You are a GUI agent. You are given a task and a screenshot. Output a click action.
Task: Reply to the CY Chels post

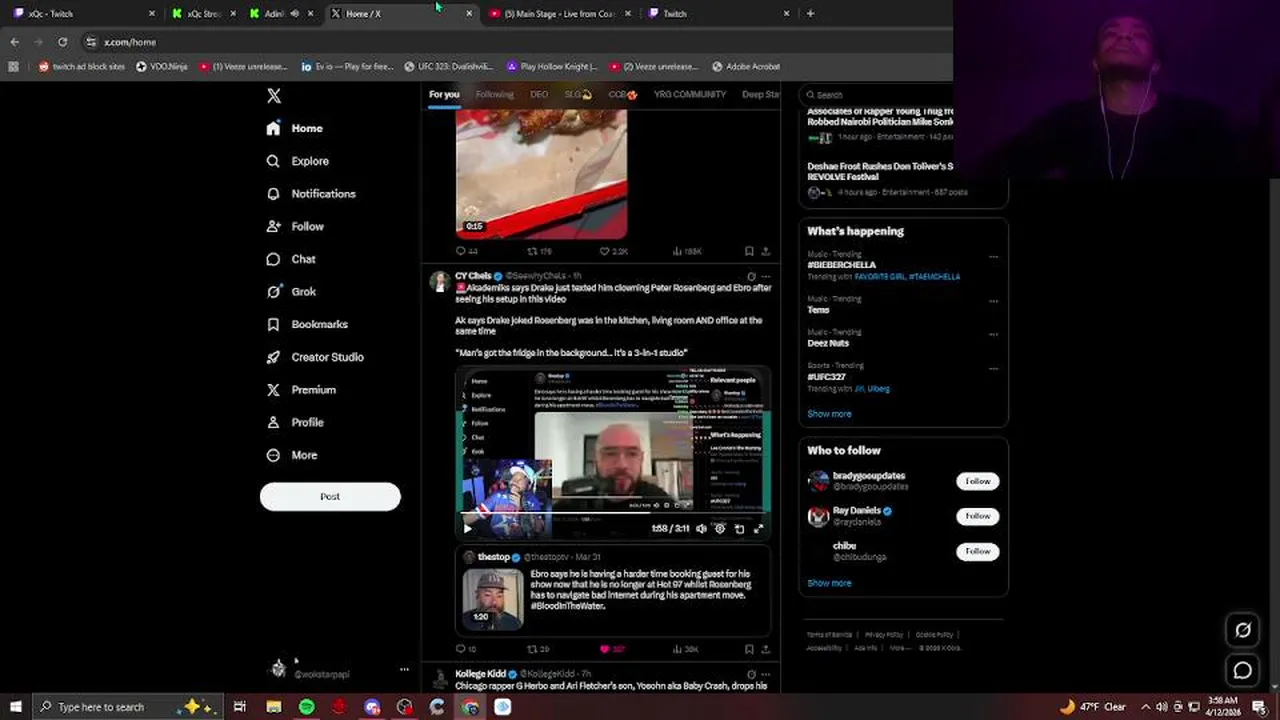pos(461,649)
